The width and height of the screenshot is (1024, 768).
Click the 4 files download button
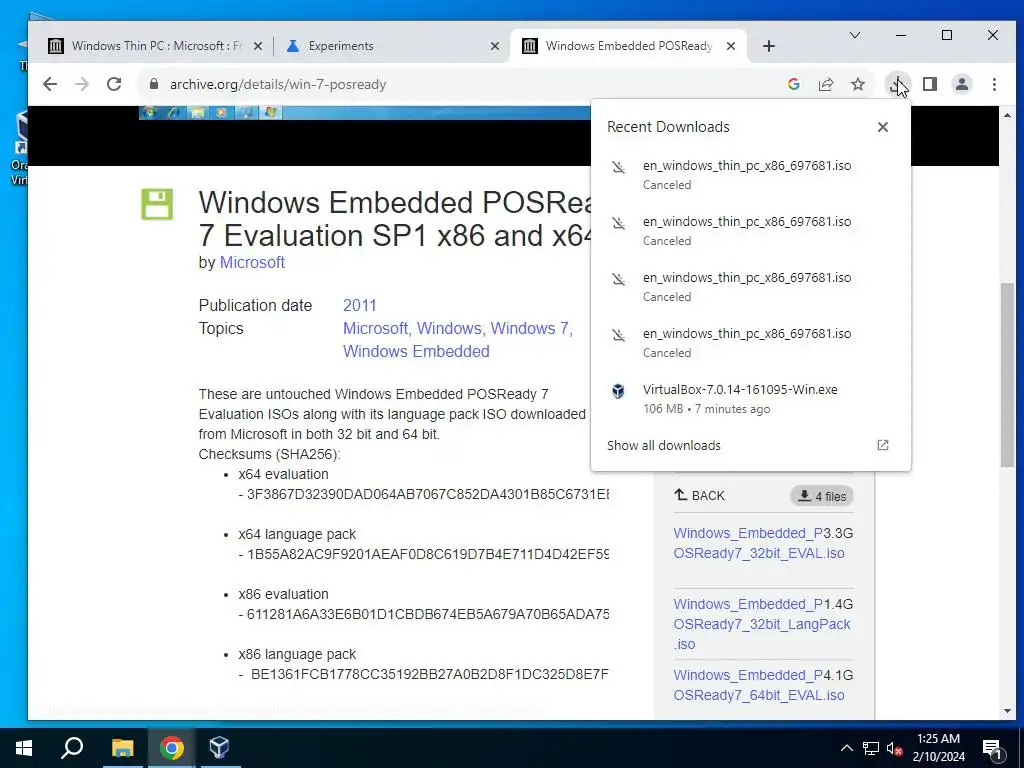(822, 496)
